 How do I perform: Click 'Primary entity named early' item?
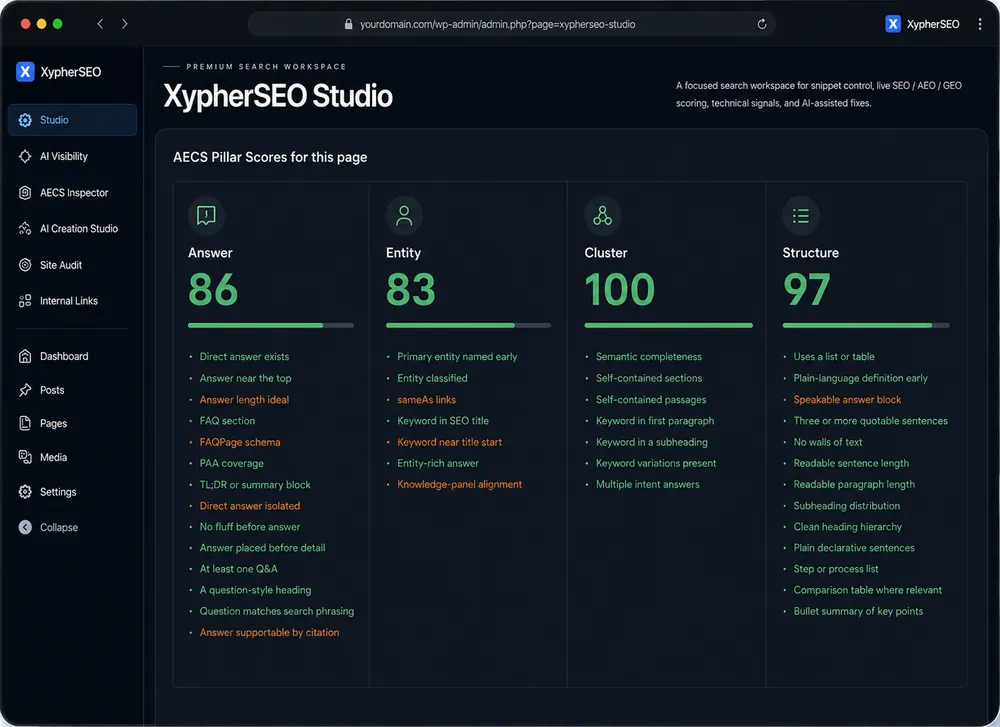tap(457, 356)
